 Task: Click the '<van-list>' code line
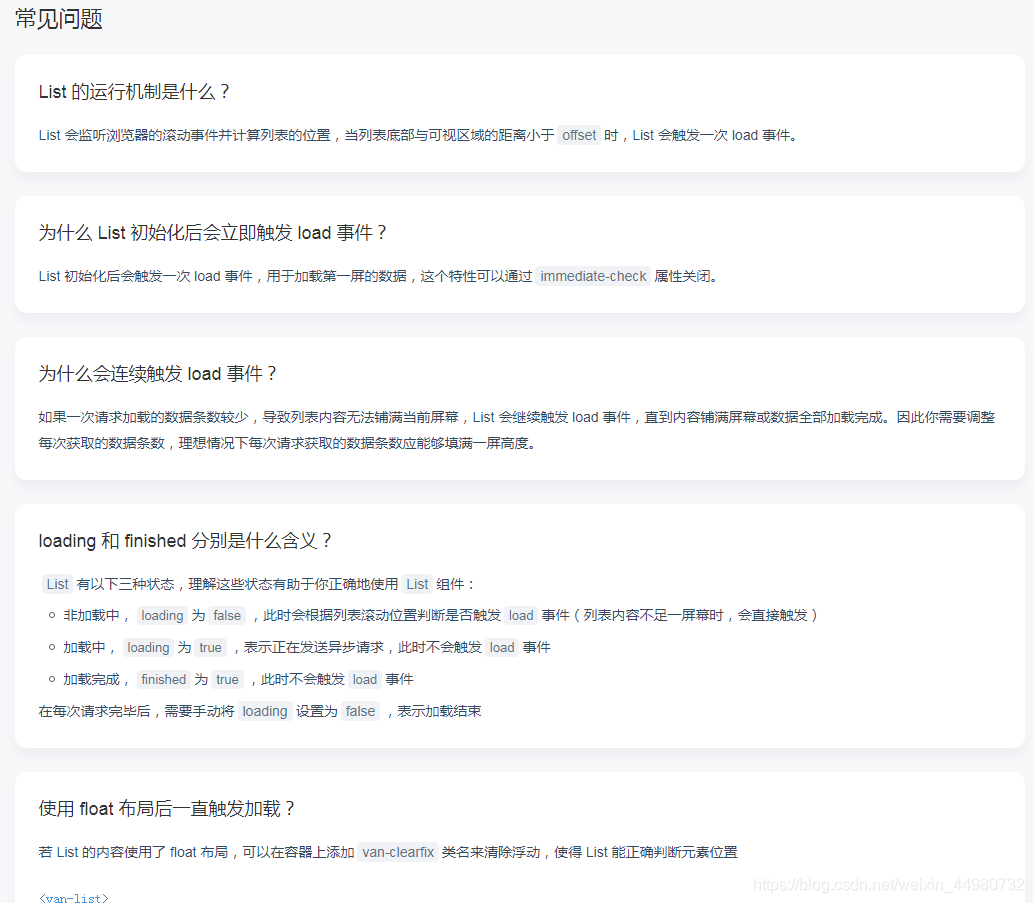click(x=74, y=897)
